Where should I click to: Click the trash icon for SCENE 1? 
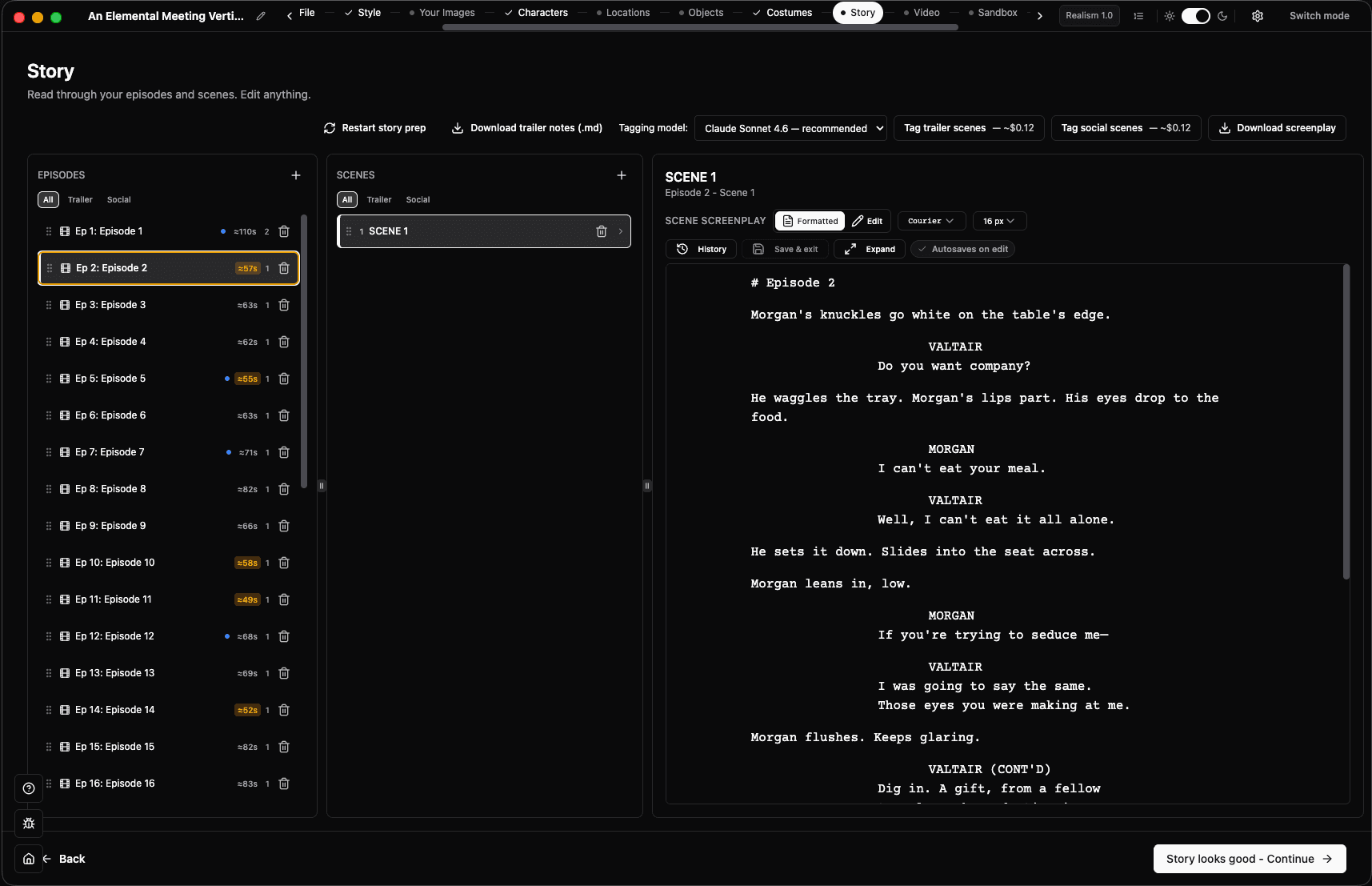tap(602, 231)
